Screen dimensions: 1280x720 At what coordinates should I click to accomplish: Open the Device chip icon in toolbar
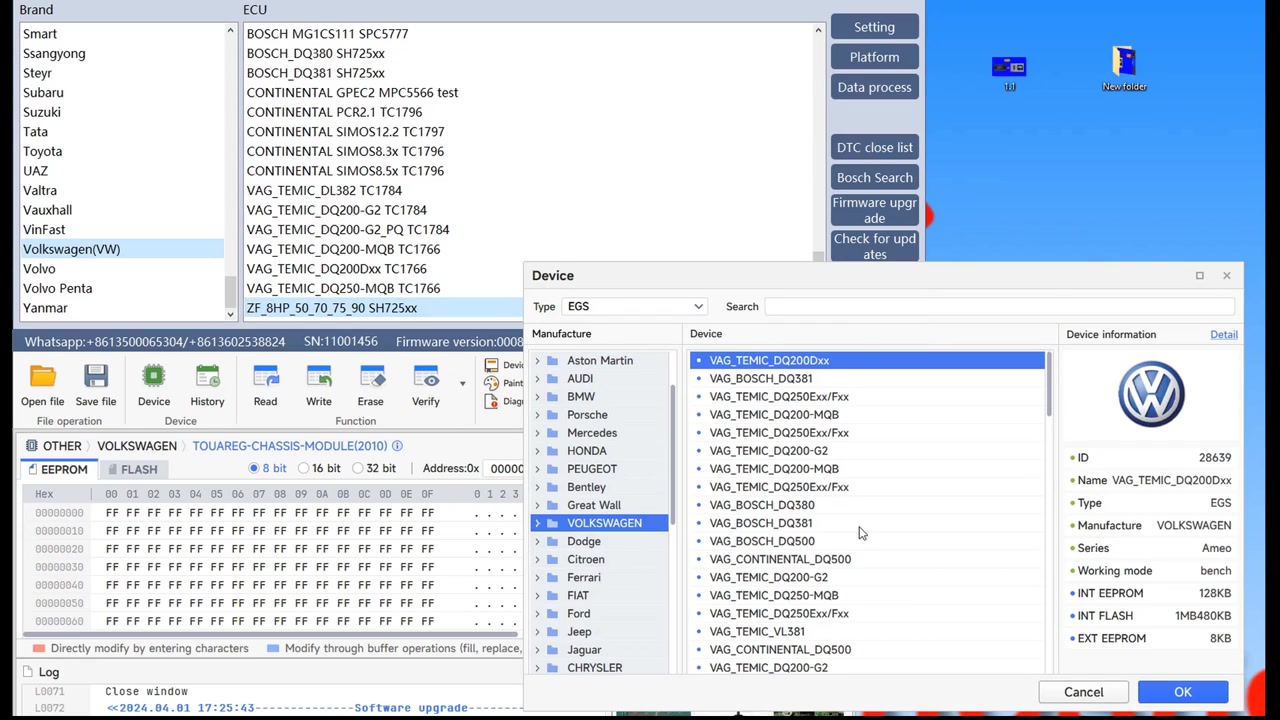(154, 377)
